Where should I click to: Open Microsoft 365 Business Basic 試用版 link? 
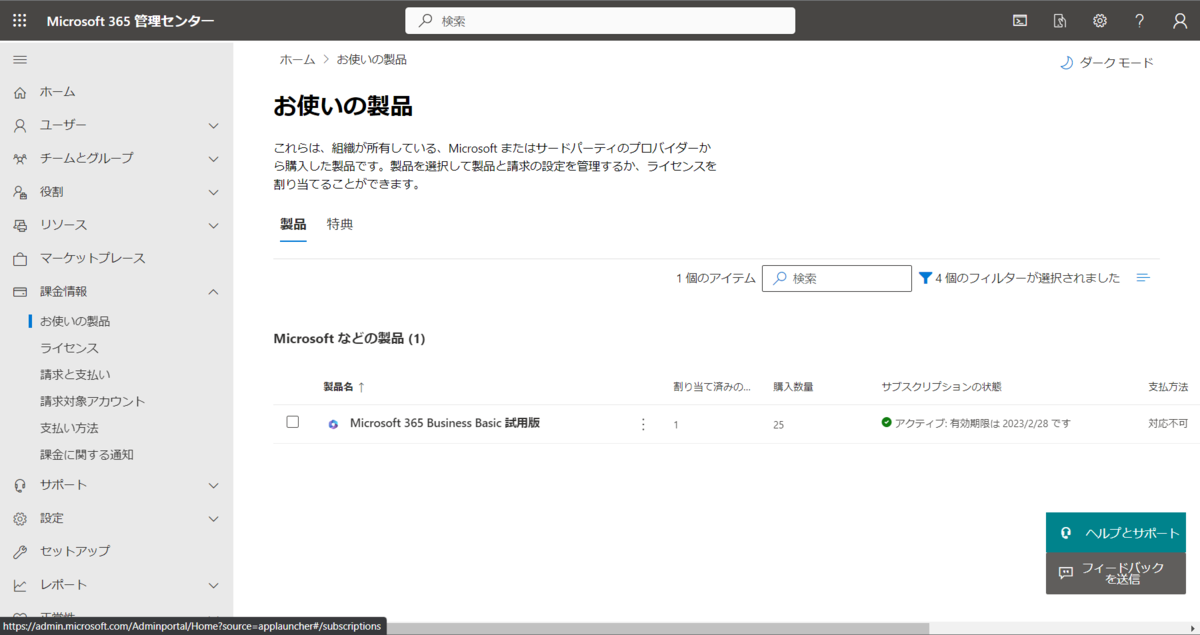pyautogui.click(x=445, y=423)
